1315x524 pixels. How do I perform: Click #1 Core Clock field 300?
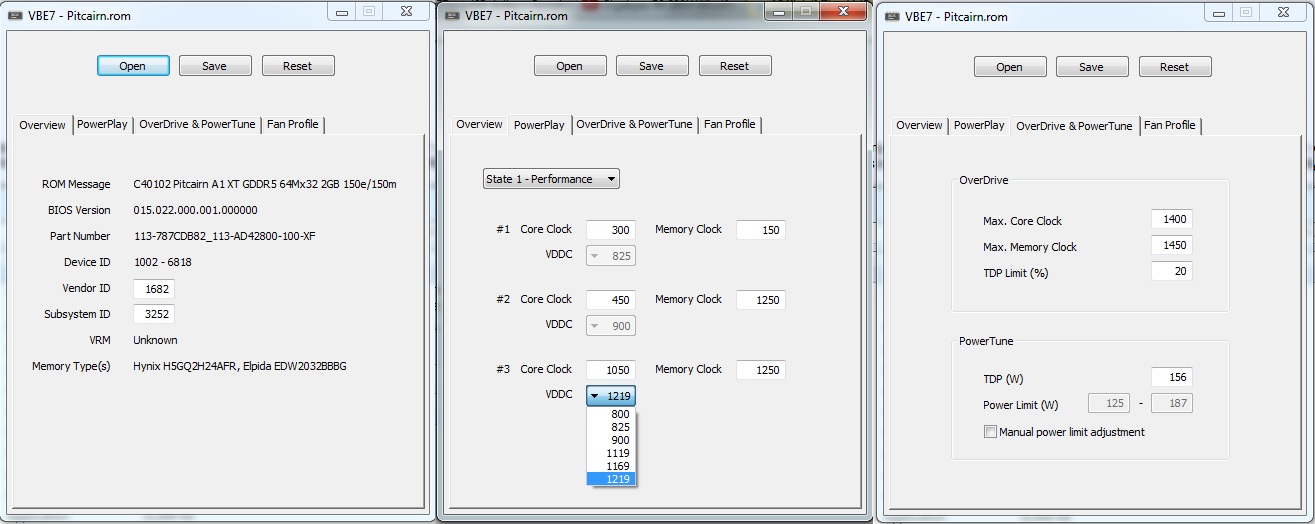point(611,230)
